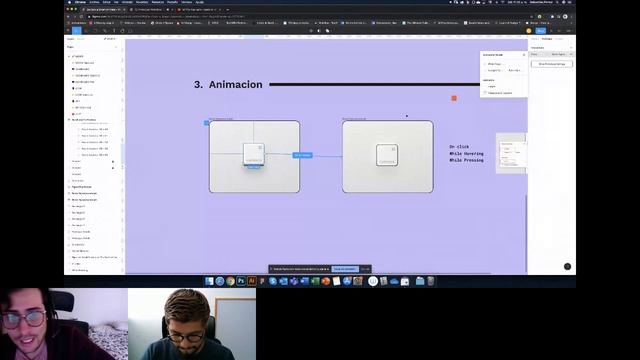This screenshot has width=640, height=360.
Task: Click the user avatar in Figma toolbar
Action: tap(529, 31)
